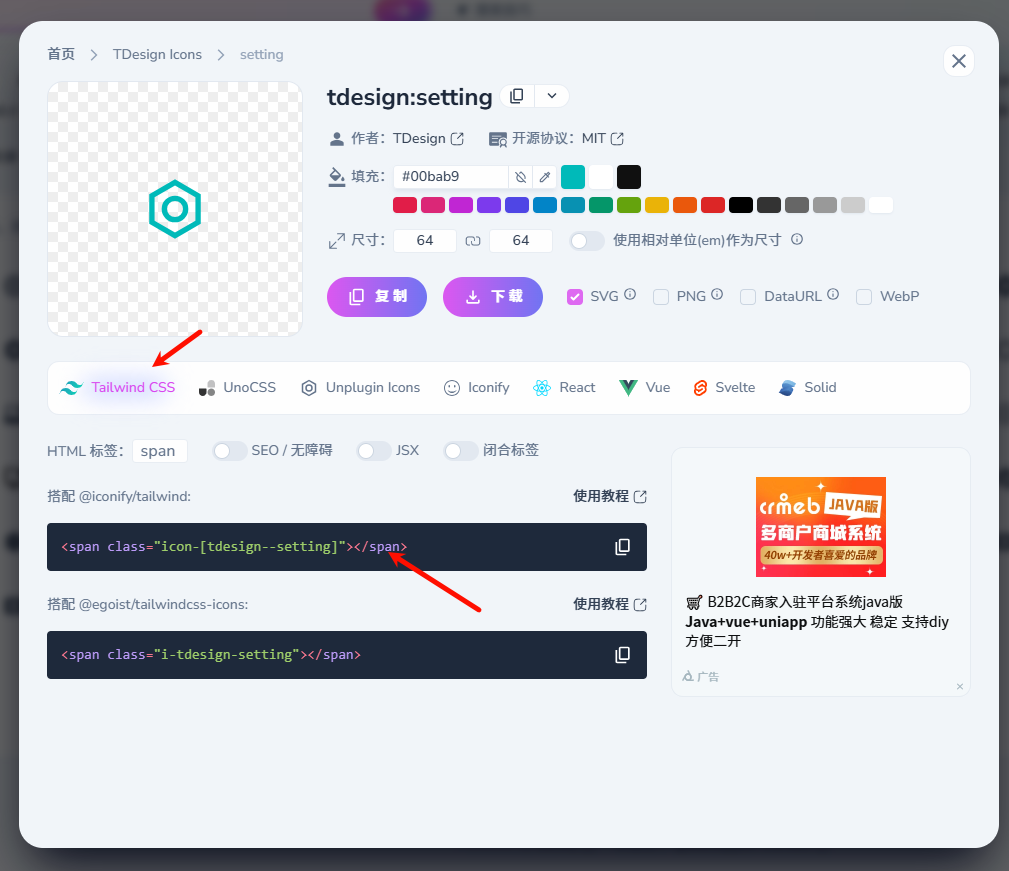Open MIT license external link

[x=617, y=139]
